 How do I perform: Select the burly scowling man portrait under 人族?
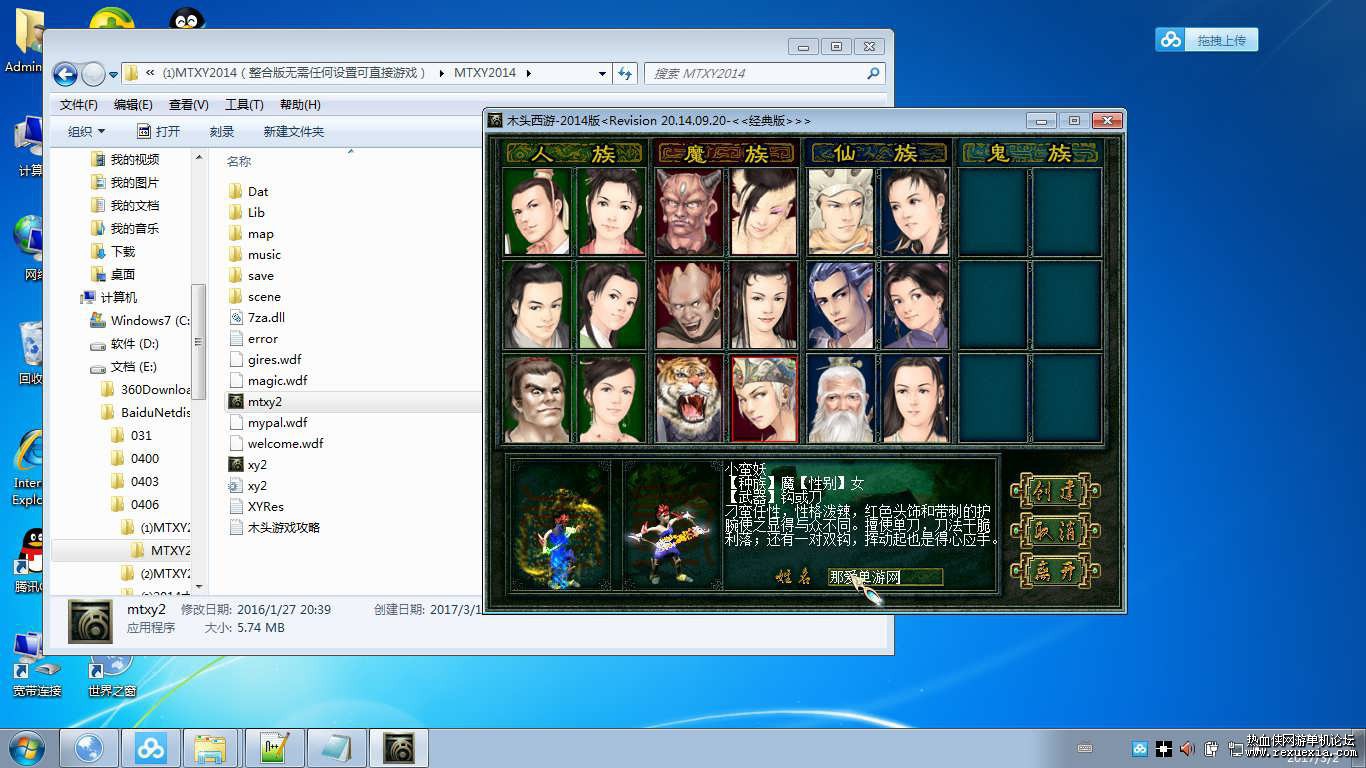pyautogui.click(x=537, y=399)
